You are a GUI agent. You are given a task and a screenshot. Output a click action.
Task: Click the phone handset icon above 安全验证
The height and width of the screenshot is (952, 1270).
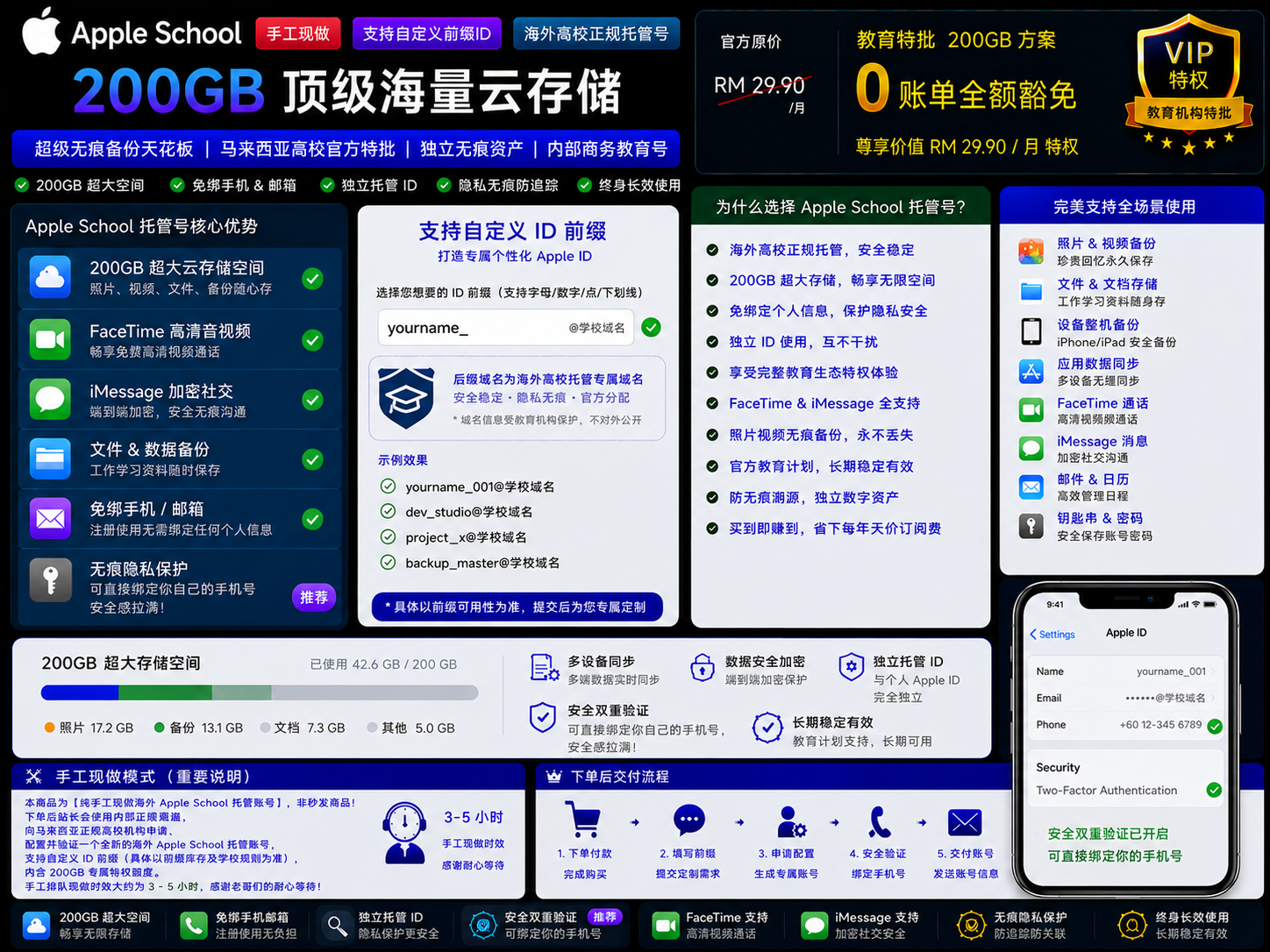(879, 822)
